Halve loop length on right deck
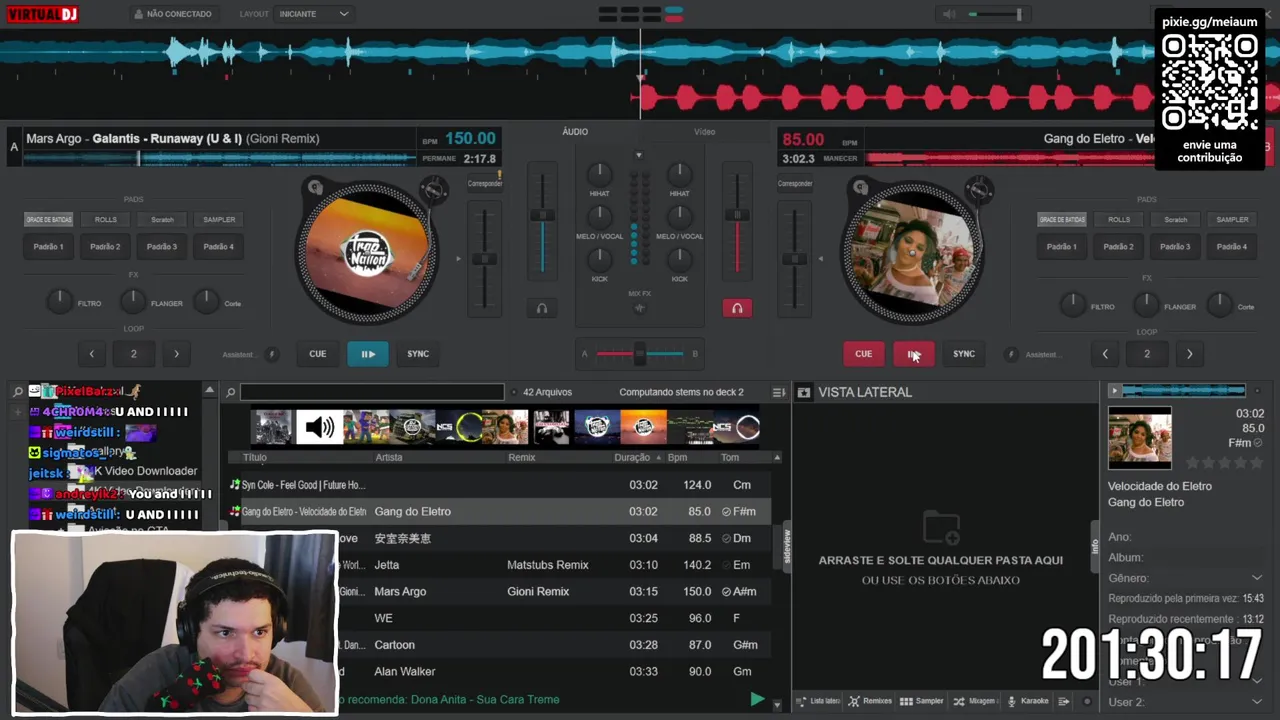This screenshot has height=720, width=1280. point(1105,353)
